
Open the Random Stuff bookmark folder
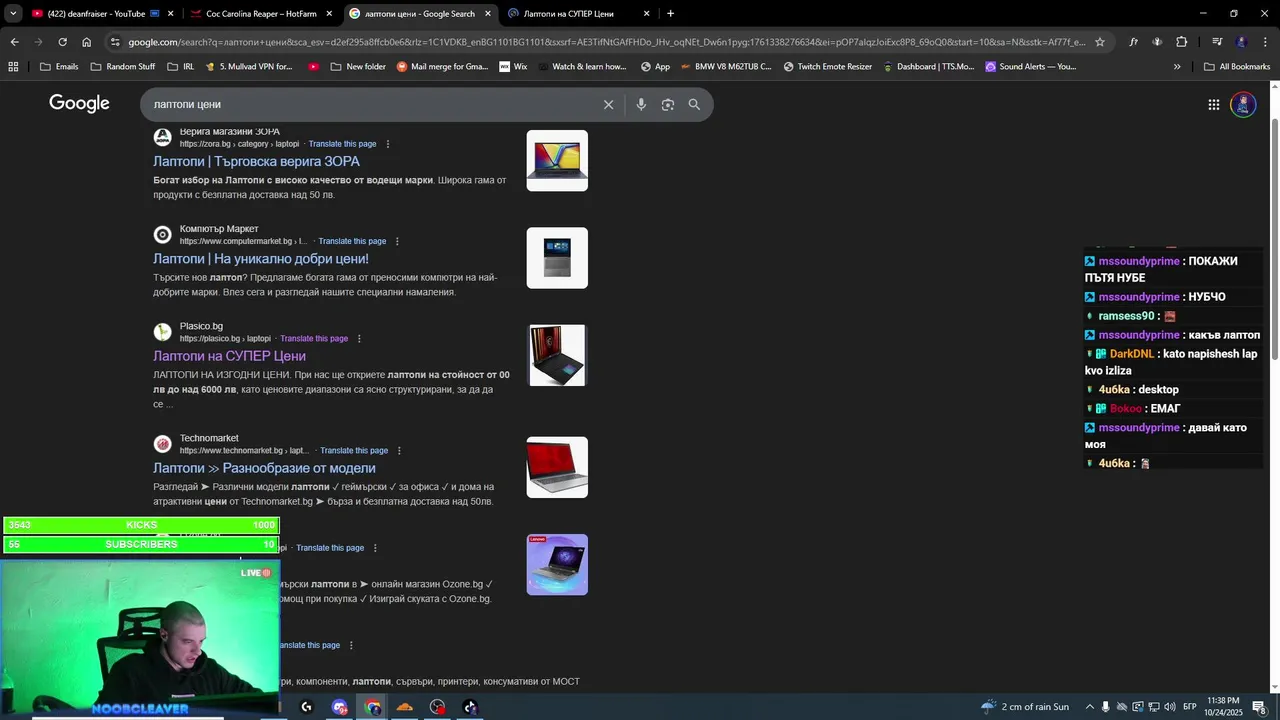122,67
